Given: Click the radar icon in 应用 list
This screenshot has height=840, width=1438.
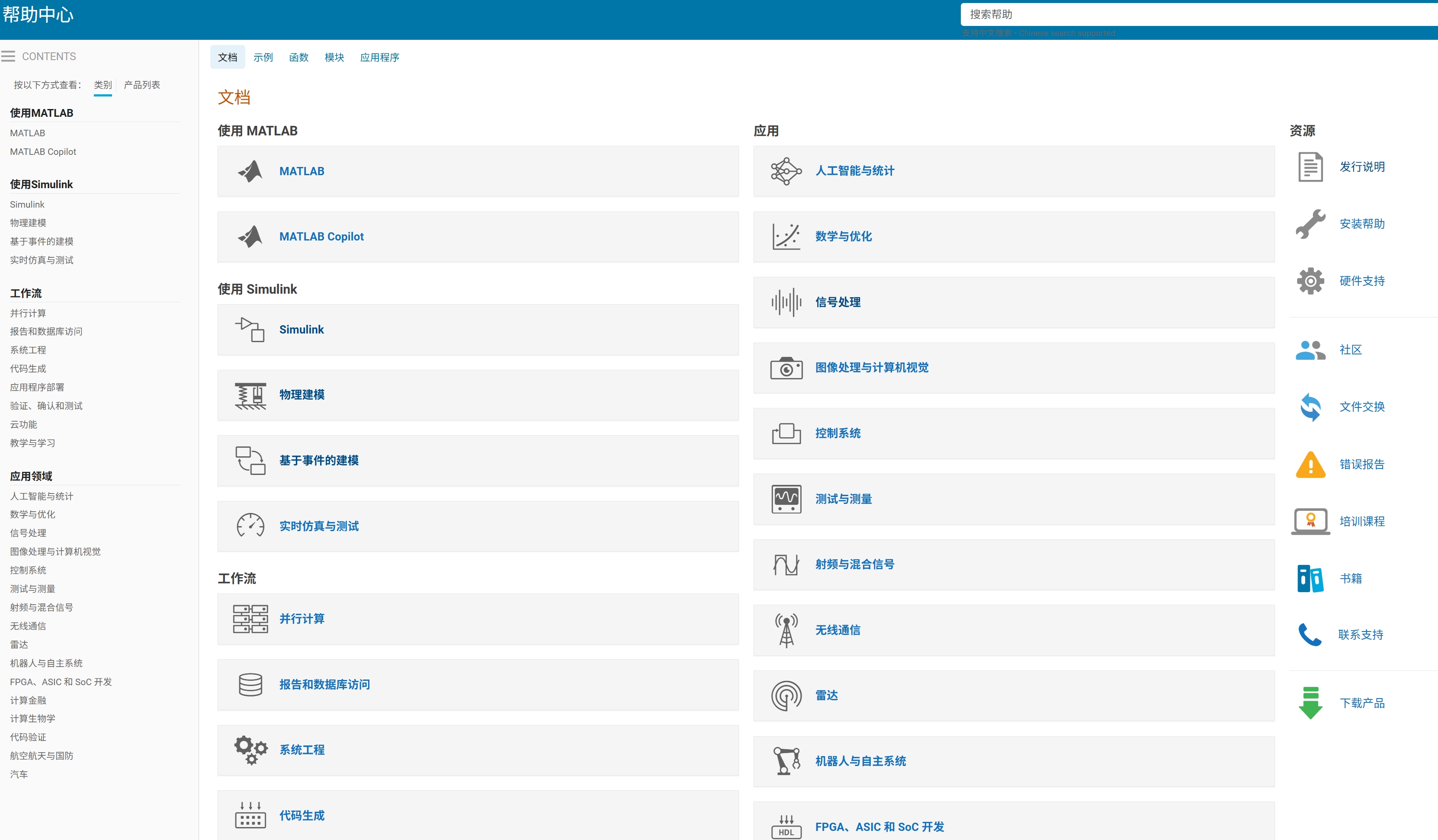Looking at the screenshot, I should pyautogui.click(x=786, y=696).
